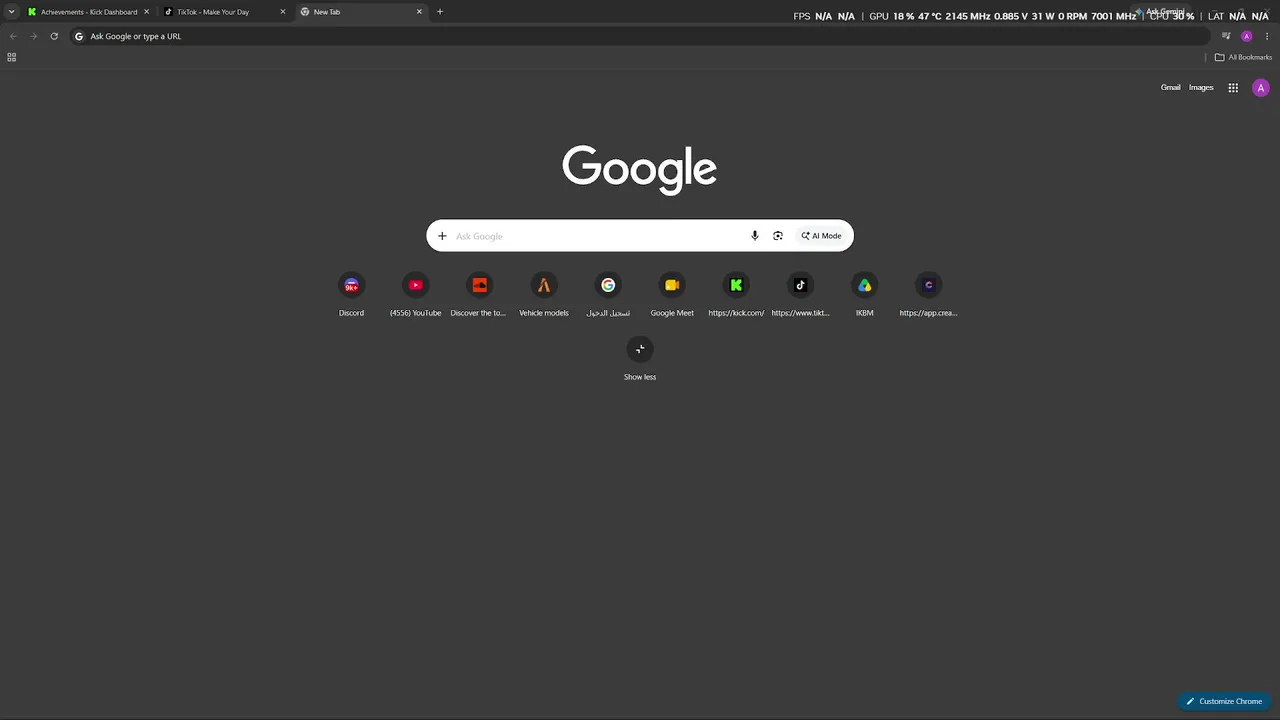The height and width of the screenshot is (720, 1280).
Task: Open the tab search dropdown arrow
Action: click(11, 12)
